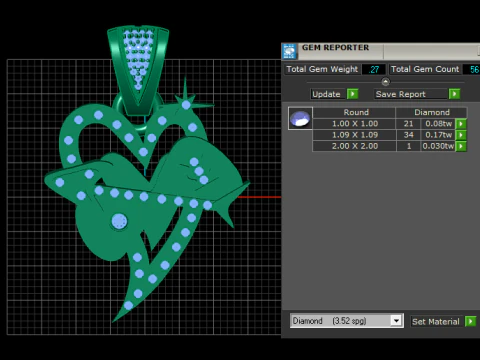
Task: Click the Total Gem Count label
Action: (x=425, y=69)
